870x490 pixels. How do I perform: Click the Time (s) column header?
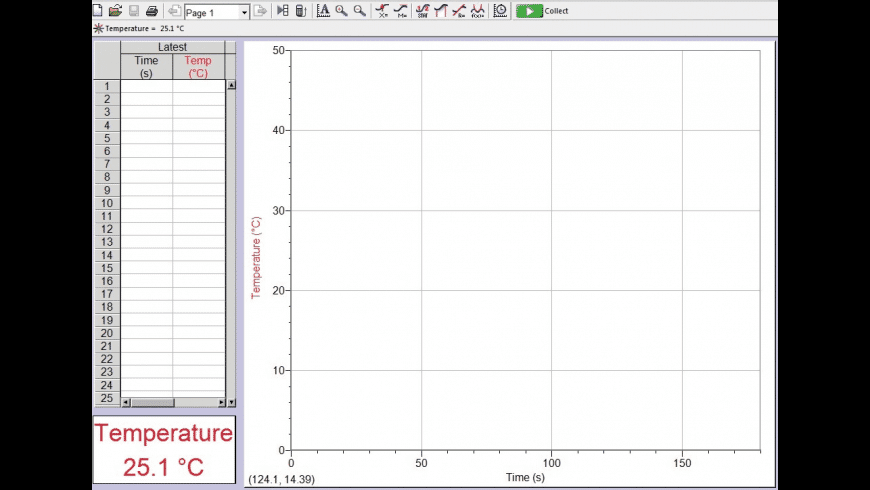146,67
